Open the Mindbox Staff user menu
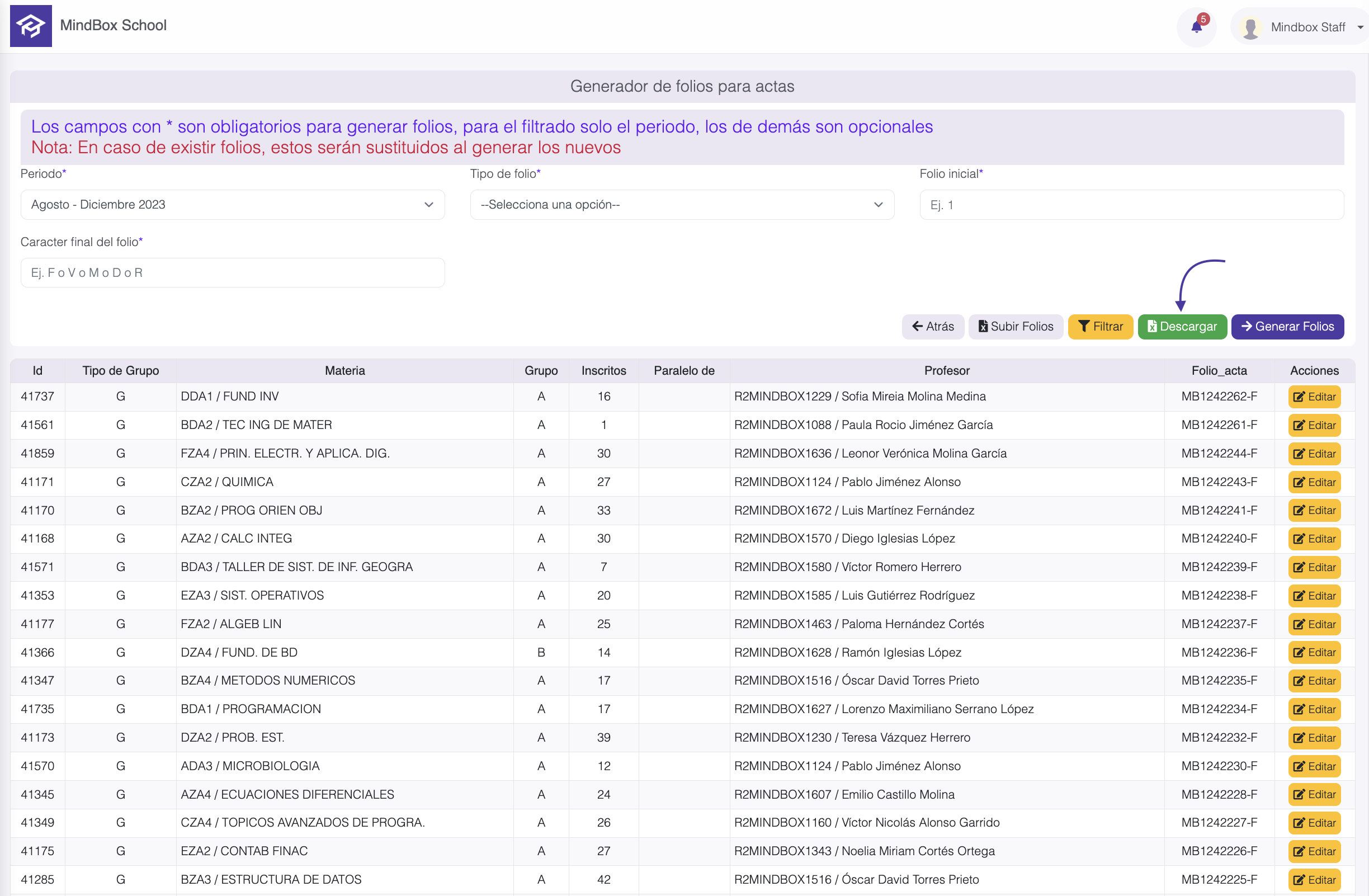Screen dimensions: 1369x896 pyautogui.click(x=1307, y=27)
